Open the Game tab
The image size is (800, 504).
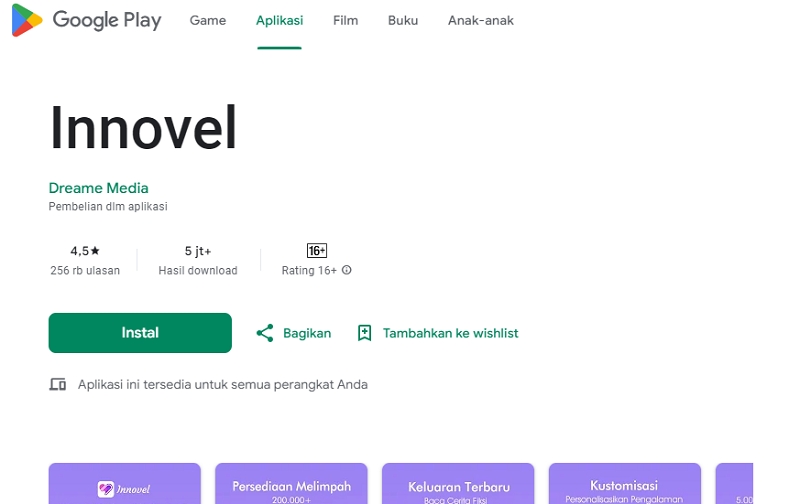click(208, 20)
